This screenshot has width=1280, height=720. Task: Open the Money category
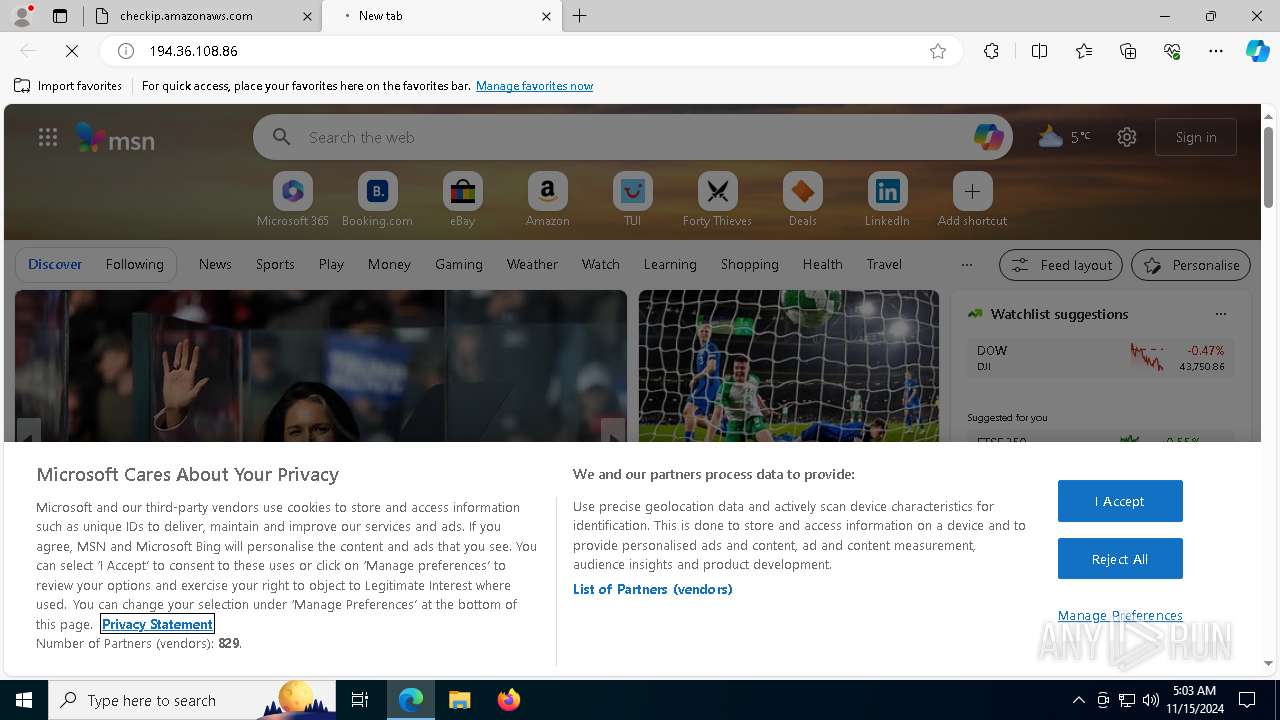[389, 264]
